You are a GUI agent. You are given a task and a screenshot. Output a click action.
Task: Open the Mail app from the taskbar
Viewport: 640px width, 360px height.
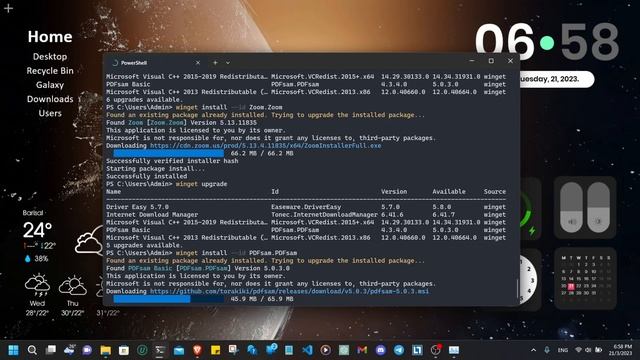179,350
